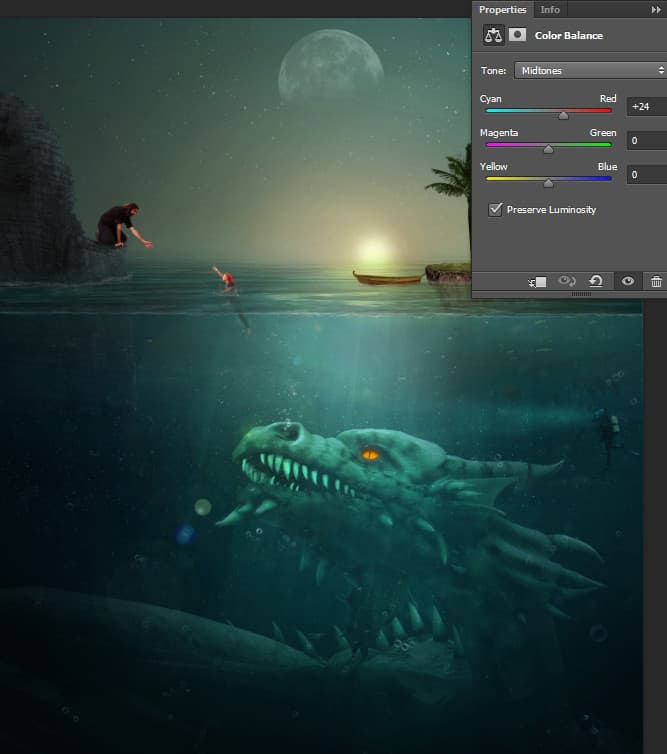The width and height of the screenshot is (667, 754).
Task: Uncheck Preserve Luminosity checkbox
Action: click(x=495, y=209)
